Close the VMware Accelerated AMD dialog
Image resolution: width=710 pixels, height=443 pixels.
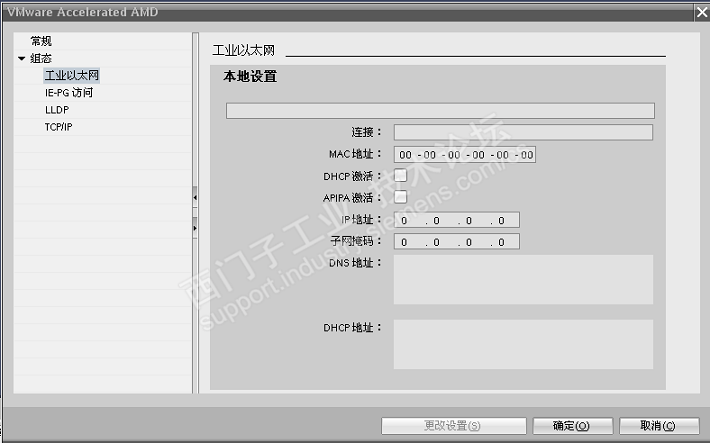coord(702,12)
